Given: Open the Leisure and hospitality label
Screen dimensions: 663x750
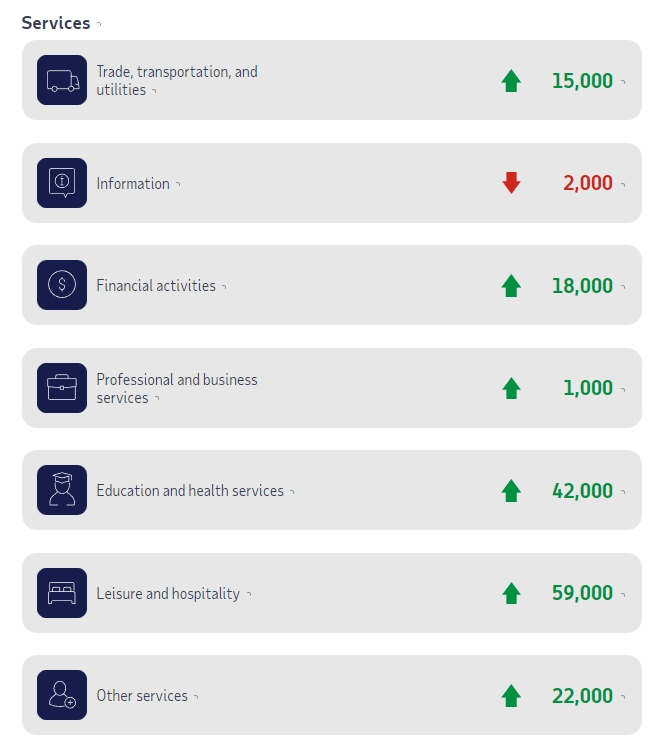Looking at the screenshot, I should (168, 594).
